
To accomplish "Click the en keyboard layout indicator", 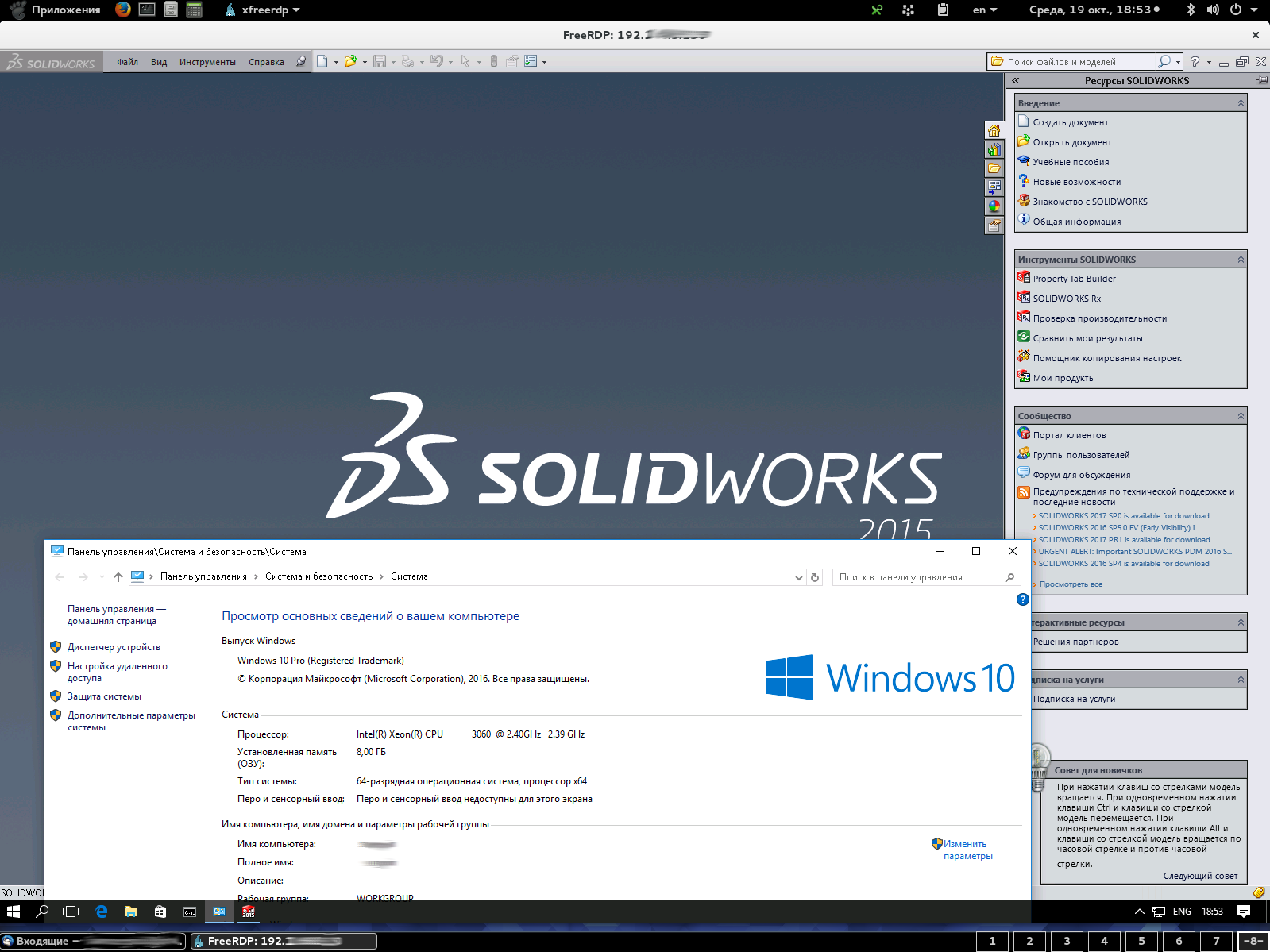I will [984, 10].
